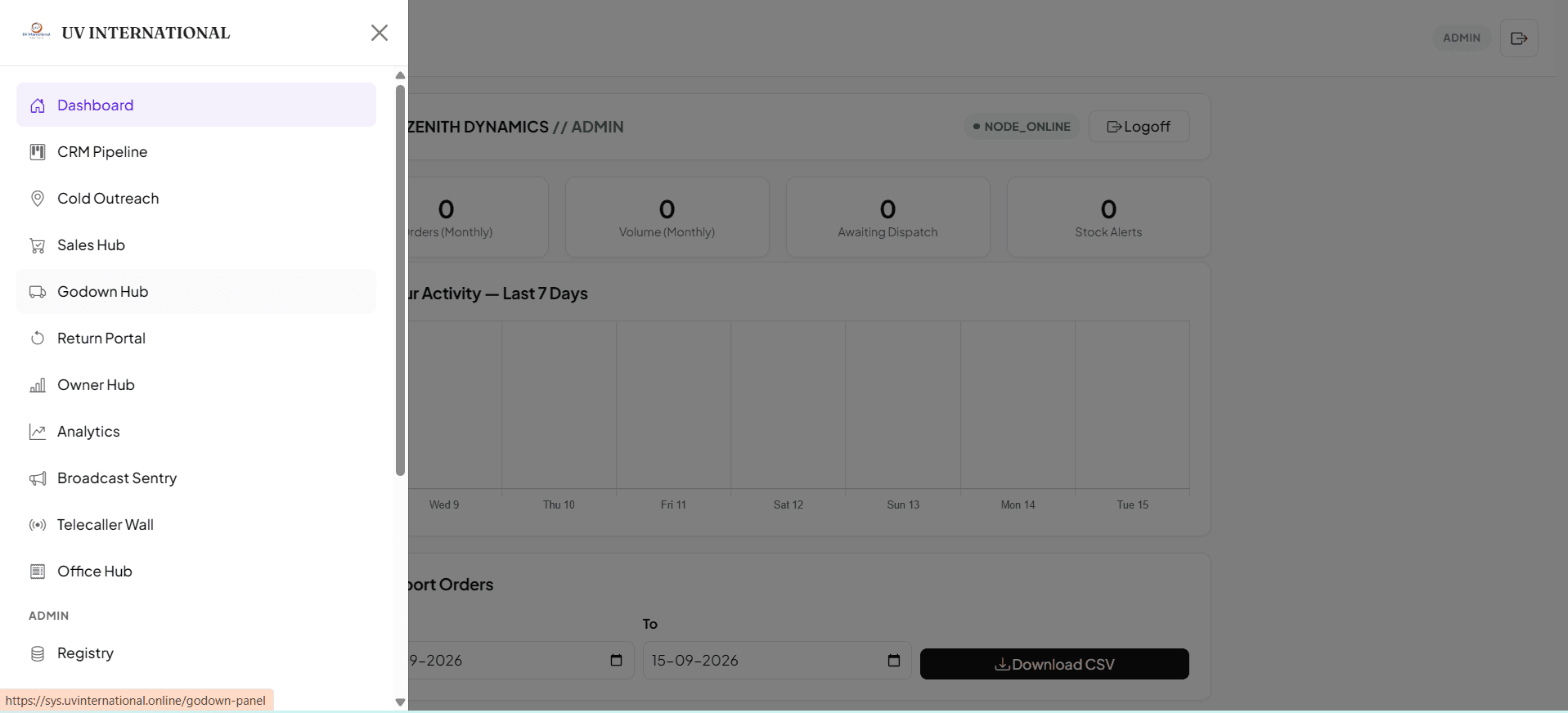Open the calendar picker on the From date
1568x713 pixels.
pyautogui.click(x=616, y=660)
